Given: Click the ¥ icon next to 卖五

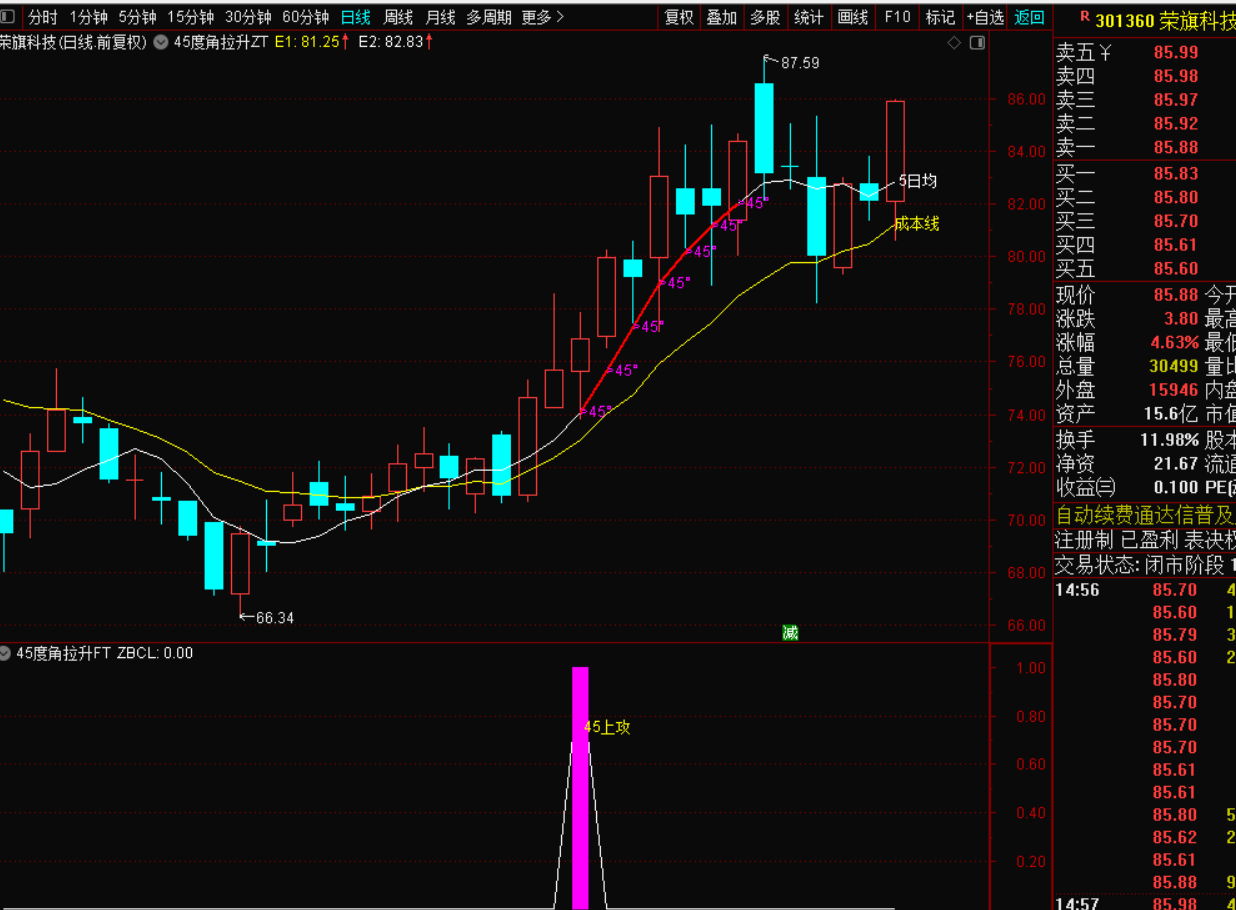Looking at the screenshot, I should click(x=1106, y=53).
